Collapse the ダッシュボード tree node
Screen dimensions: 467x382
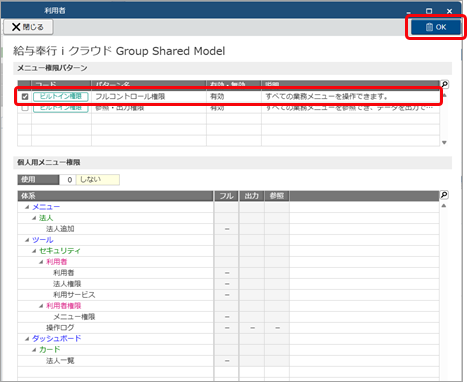[27, 339]
